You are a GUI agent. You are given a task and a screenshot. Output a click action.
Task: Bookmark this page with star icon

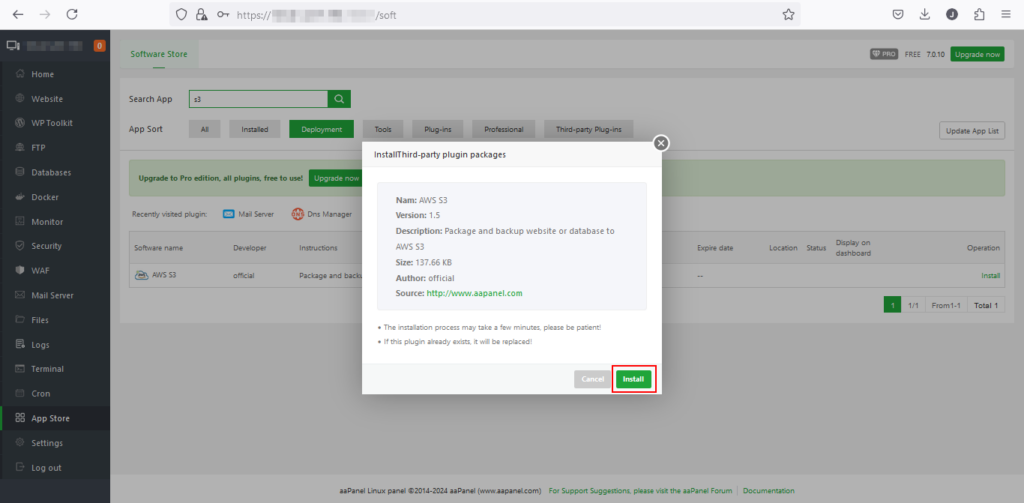click(x=788, y=15)
